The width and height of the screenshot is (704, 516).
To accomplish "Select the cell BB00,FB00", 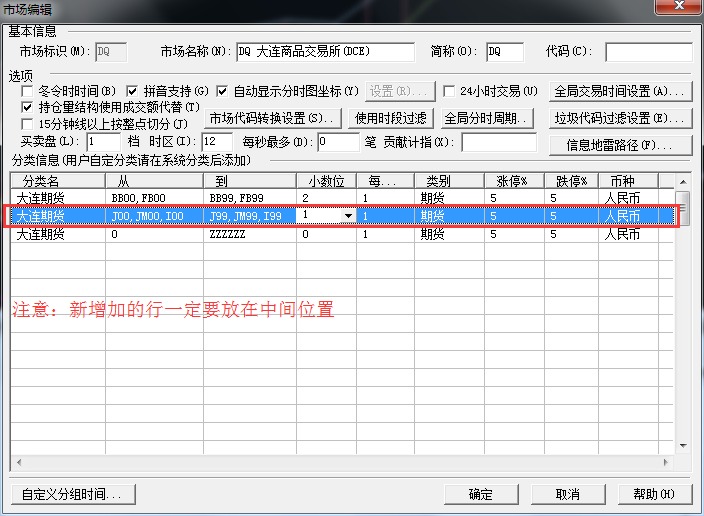I will [x=154, y=198].
